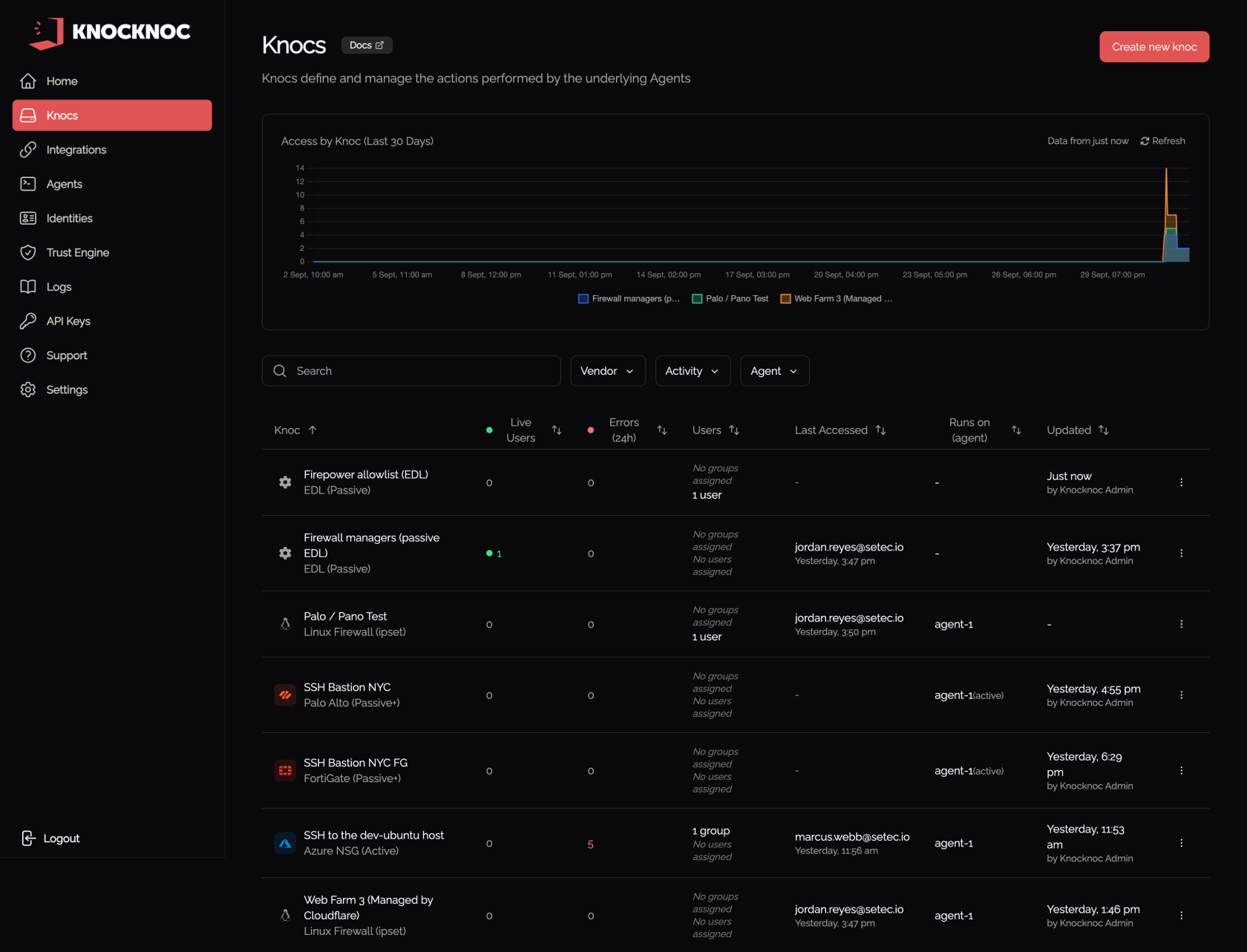Open the Vendor filter dropdown
Screen dimensions: 1247x952
(x=608, y=371)
